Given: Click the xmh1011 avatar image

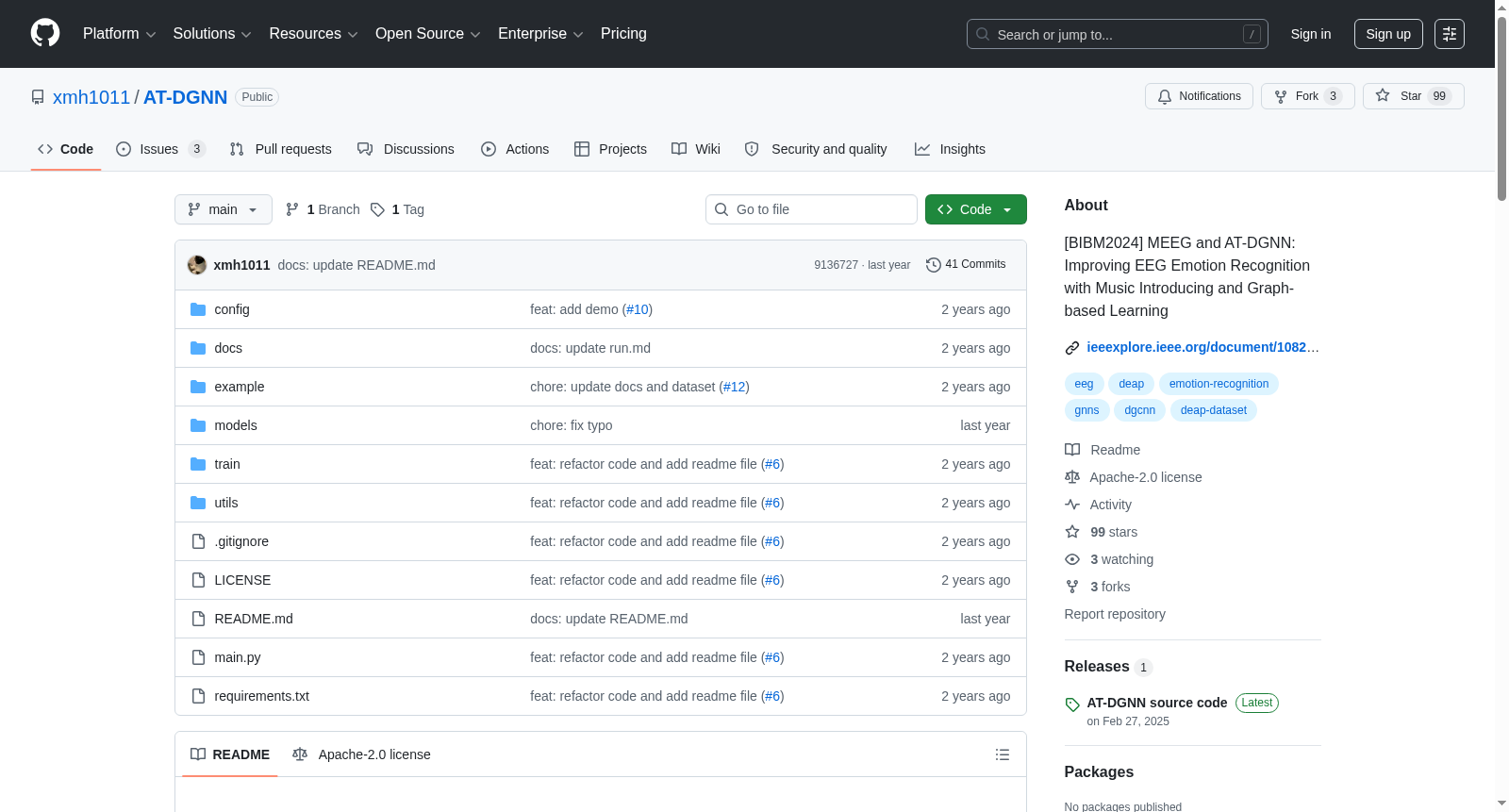Looking at the screenshot, I should (197, 265).
